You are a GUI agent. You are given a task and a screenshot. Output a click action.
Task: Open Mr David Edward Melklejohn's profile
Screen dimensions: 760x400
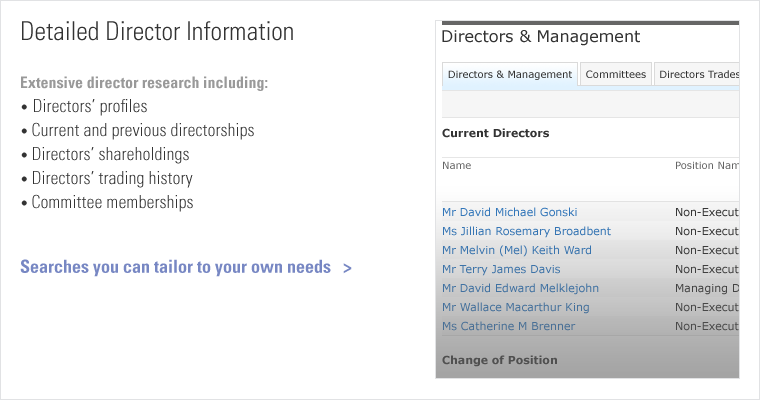pyautogui.click(x=520, y=288)
